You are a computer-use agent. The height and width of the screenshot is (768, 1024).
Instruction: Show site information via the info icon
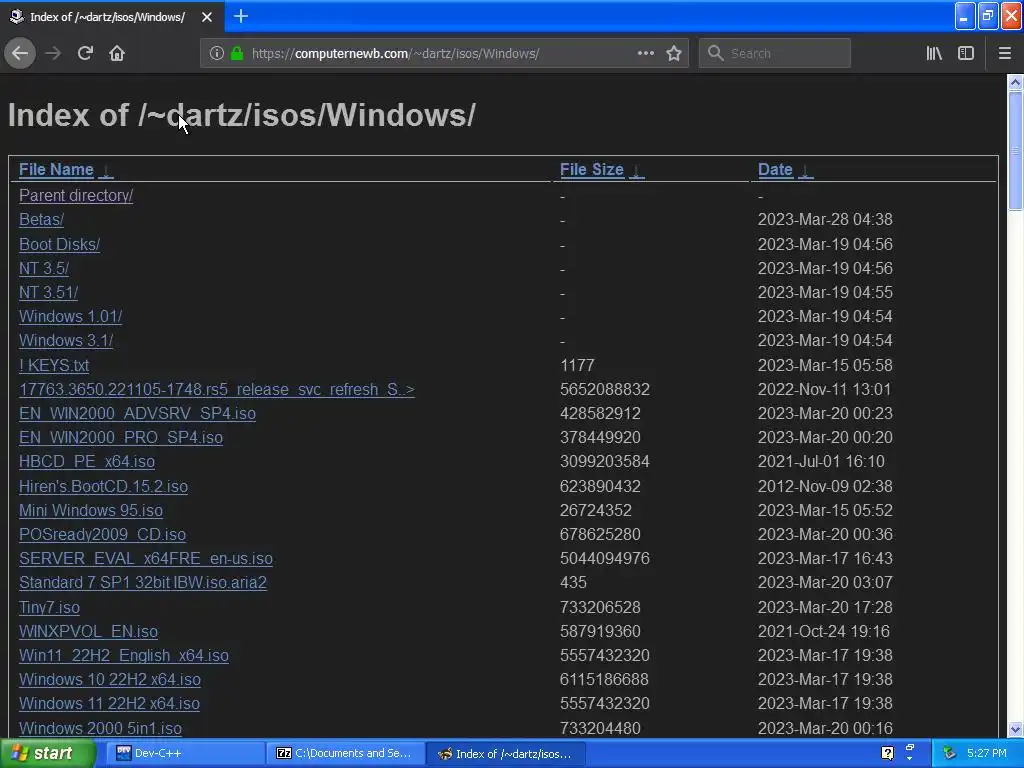click(x=217, y=54)
